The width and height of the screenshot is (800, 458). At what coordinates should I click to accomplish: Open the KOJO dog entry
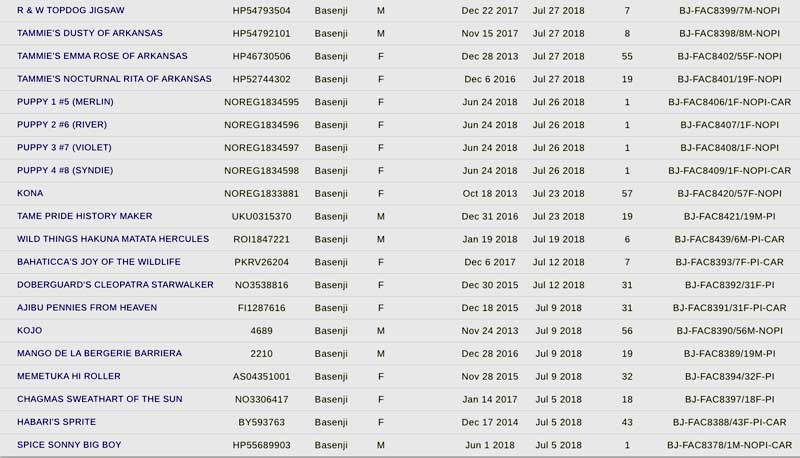point(30,330)
